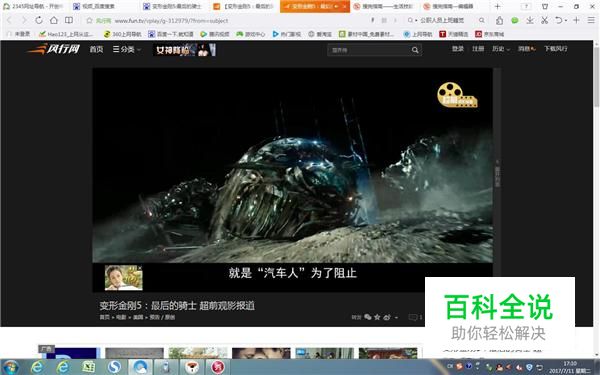
Task: Switch to the 2345 navigation tab
Action: coord(34,7)
